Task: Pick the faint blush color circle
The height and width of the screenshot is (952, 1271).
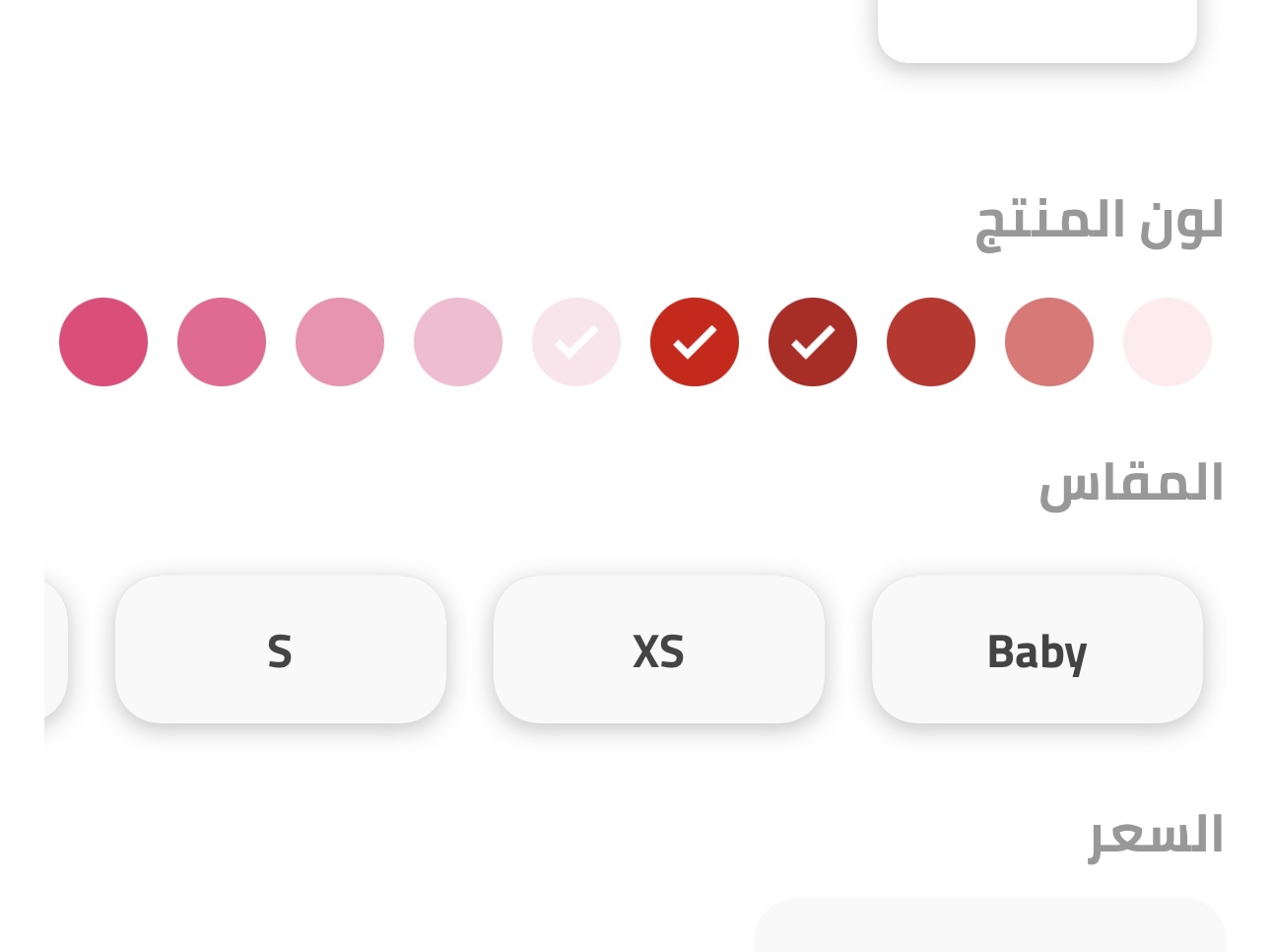Action: pyautogui.click(x=1168, y=342)
